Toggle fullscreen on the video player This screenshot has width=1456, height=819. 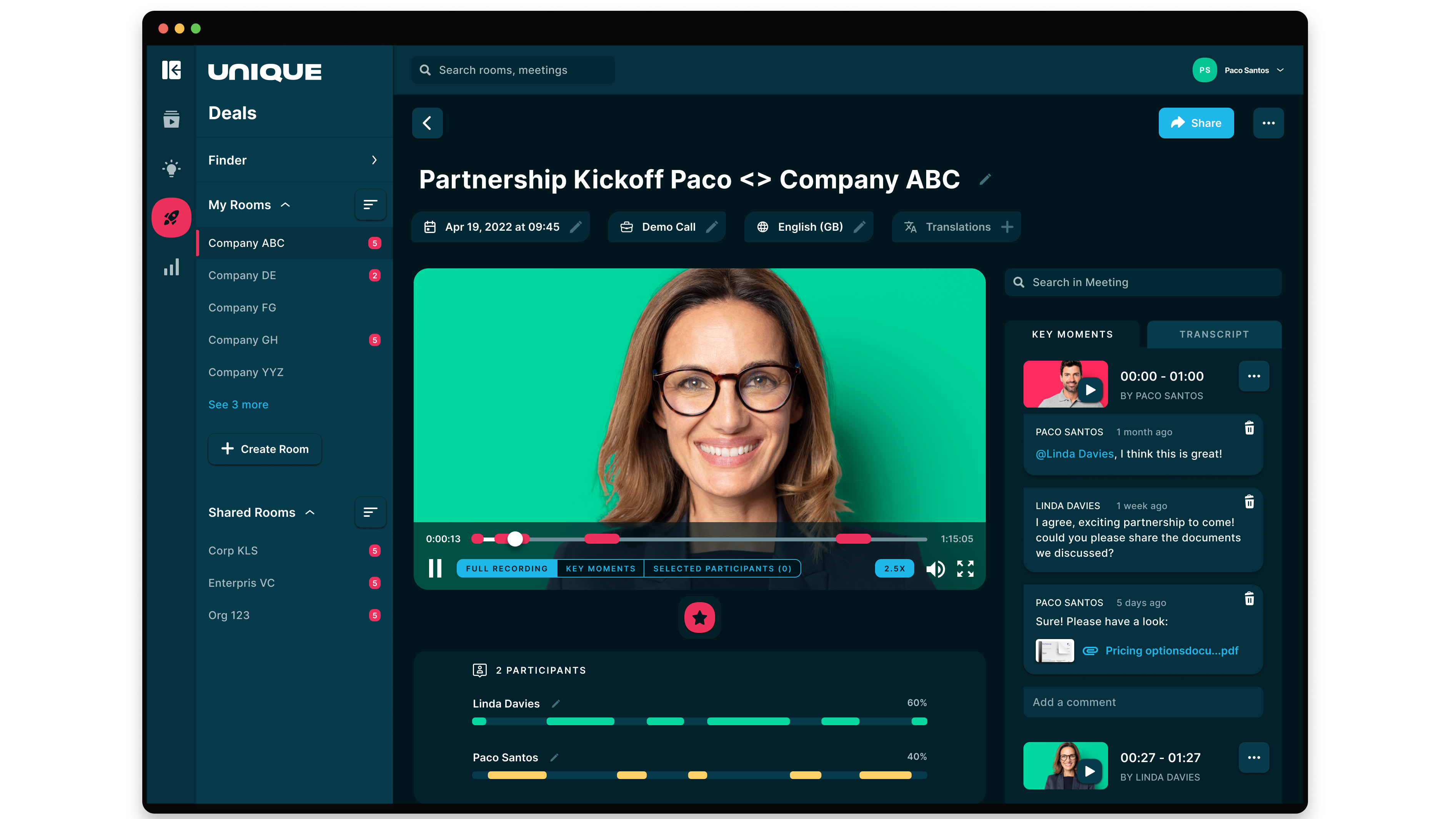(x=965, y=569)
